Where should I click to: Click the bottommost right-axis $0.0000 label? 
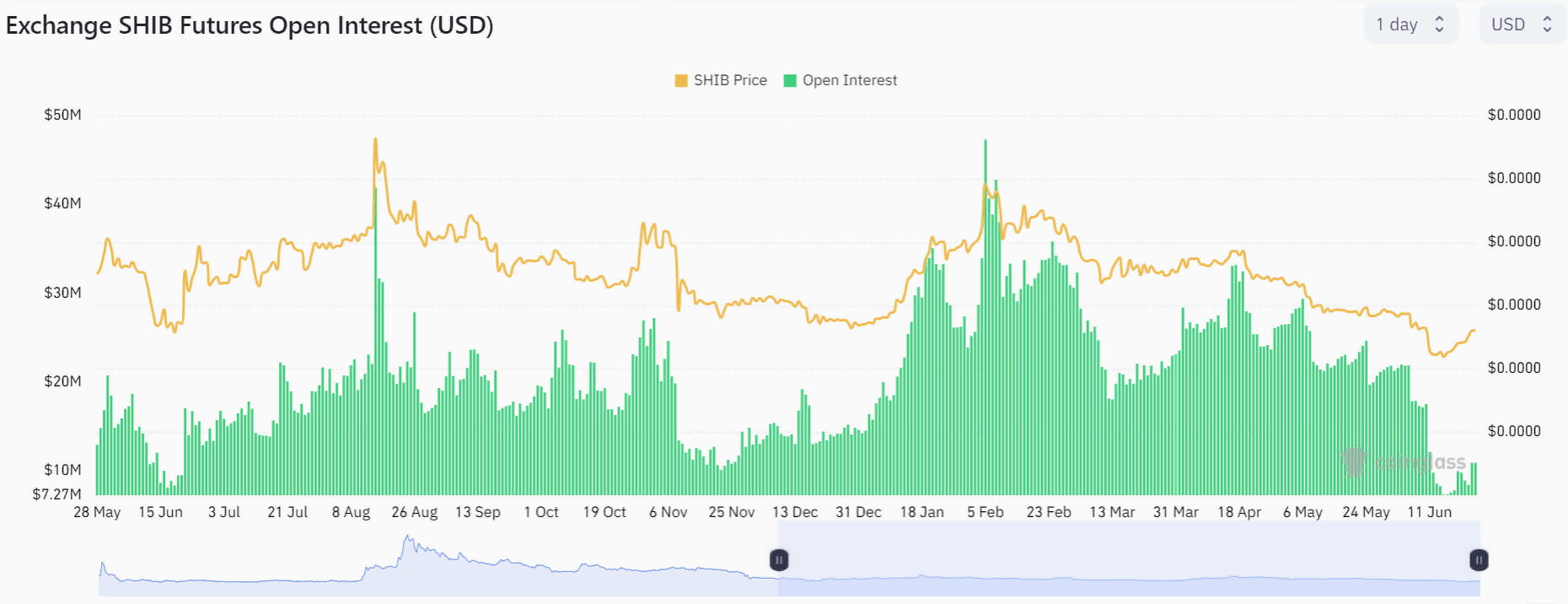[x=1514, y=431]
